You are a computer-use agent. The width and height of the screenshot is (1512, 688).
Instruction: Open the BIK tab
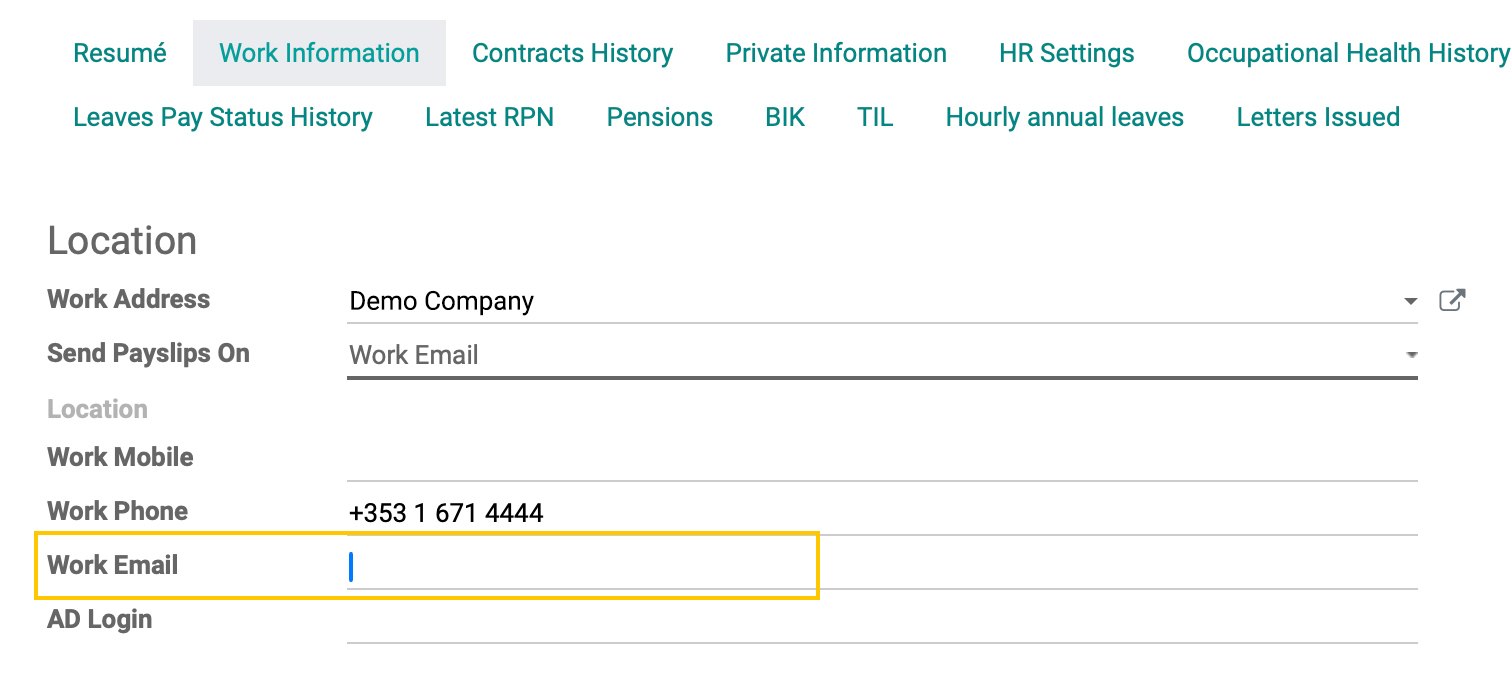(x=785, y=117)
